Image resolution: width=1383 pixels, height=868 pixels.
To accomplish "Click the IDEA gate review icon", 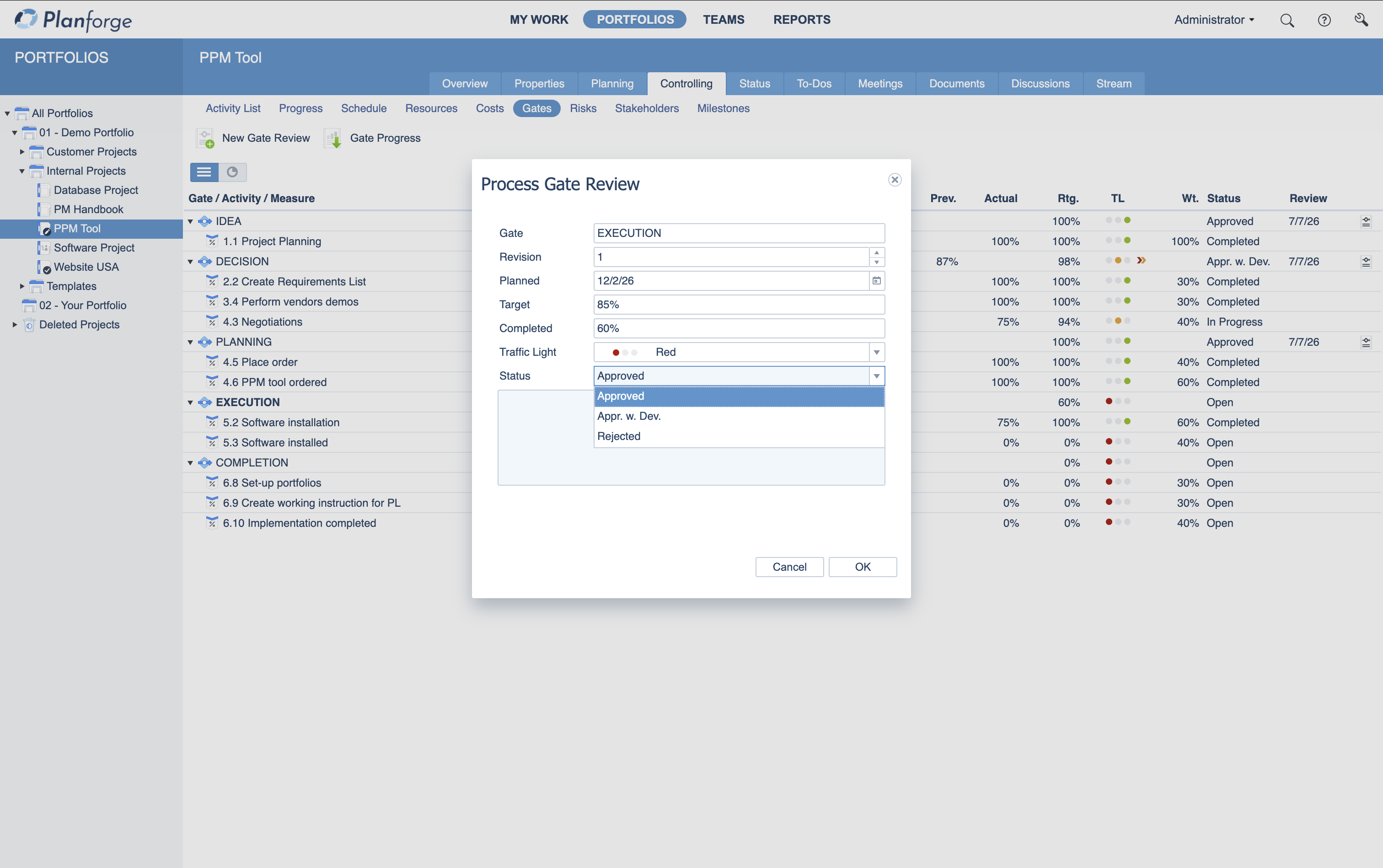I will (1366, 222).
